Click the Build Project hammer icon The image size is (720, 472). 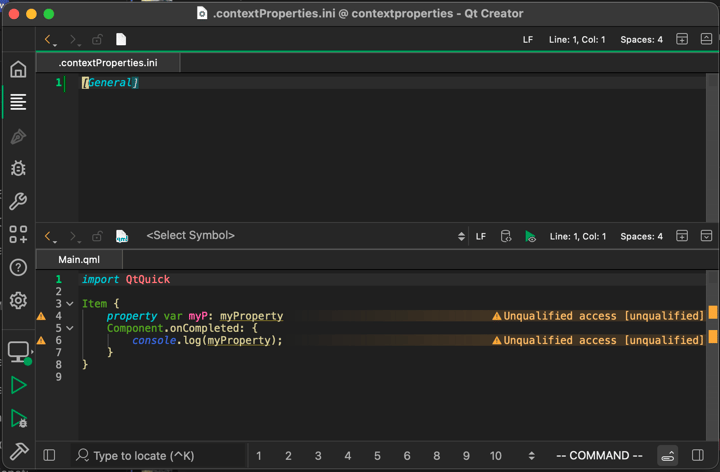click(18, 452)
